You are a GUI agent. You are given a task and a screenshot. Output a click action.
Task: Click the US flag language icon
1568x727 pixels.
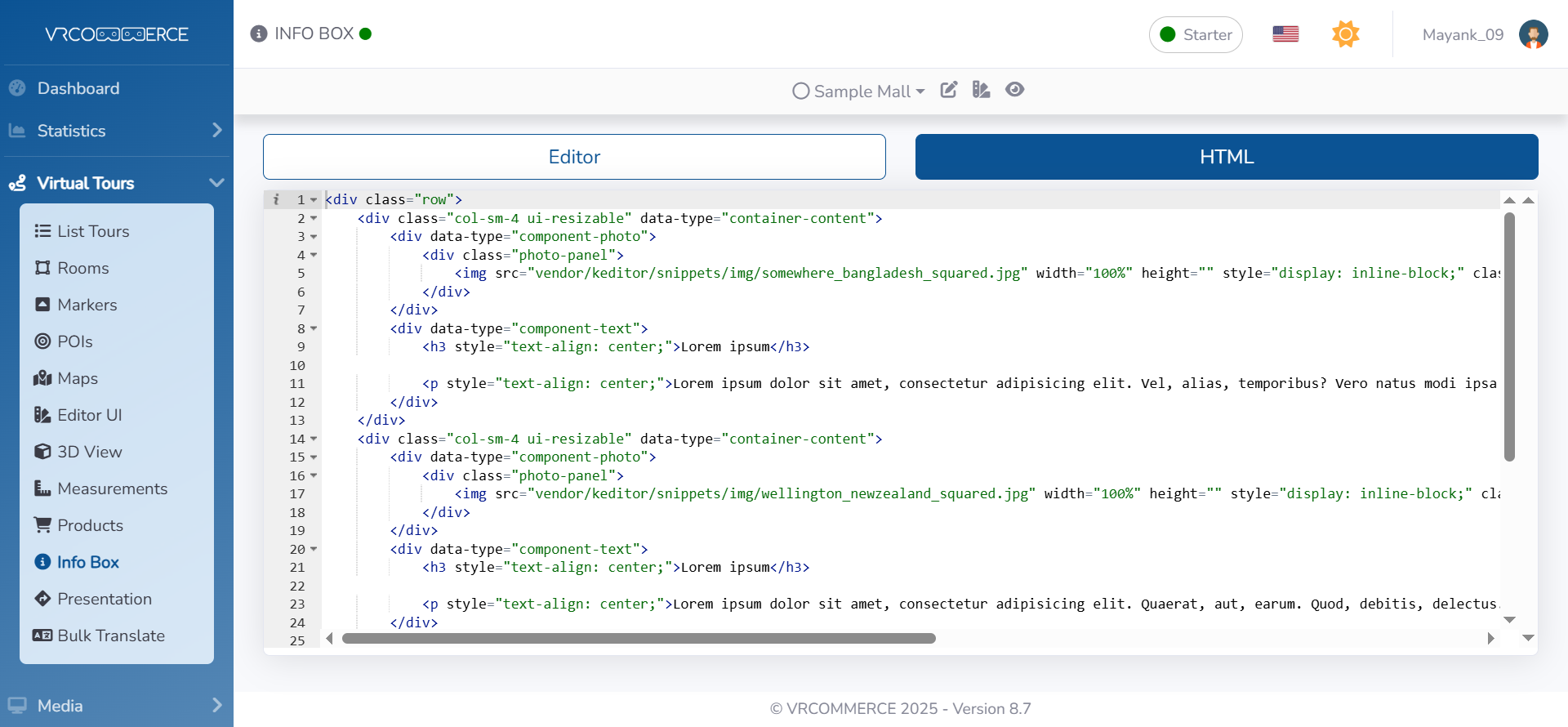[x=1285, y=34]
